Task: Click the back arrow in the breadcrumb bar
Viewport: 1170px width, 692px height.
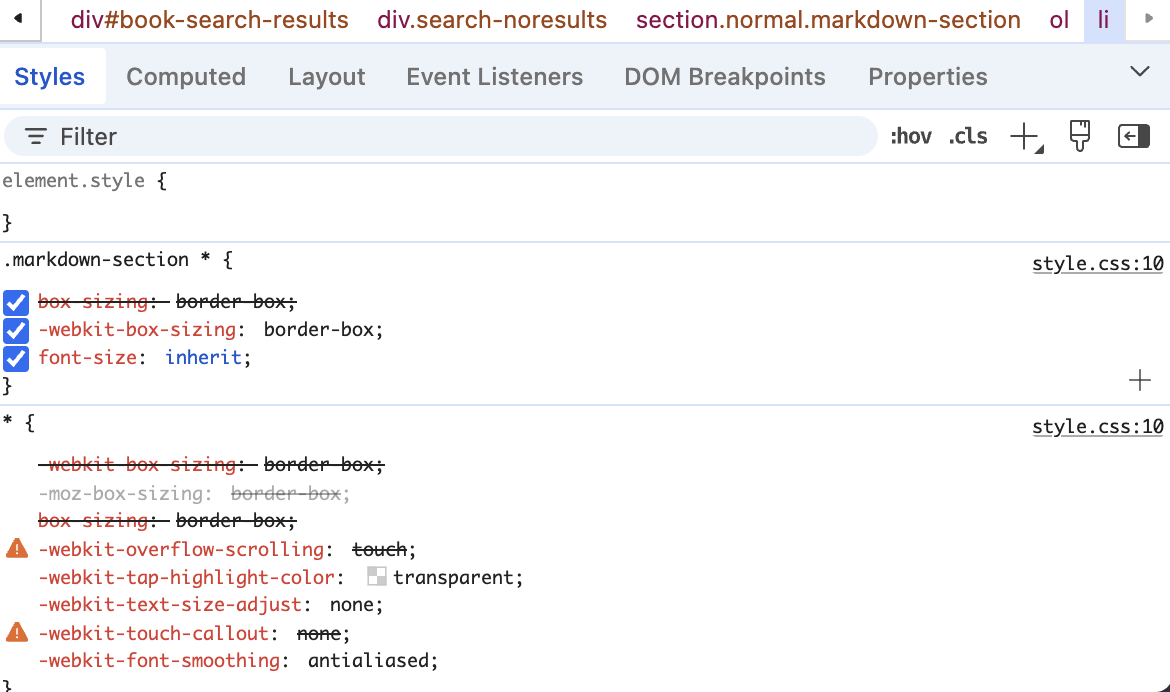Action: coord(19,20)
